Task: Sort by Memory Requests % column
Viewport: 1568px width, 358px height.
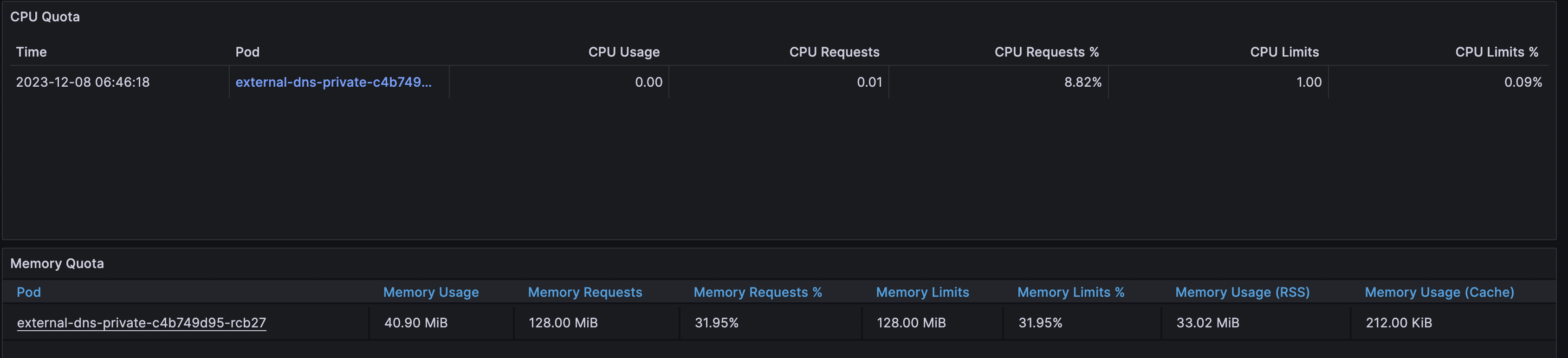Action: [x=758, y=292]
